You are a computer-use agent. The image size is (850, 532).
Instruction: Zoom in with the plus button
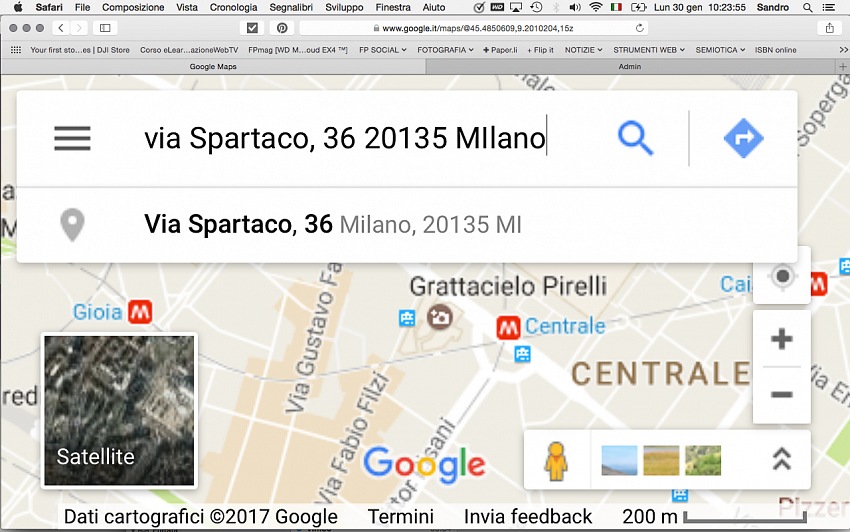click(782, 339)
